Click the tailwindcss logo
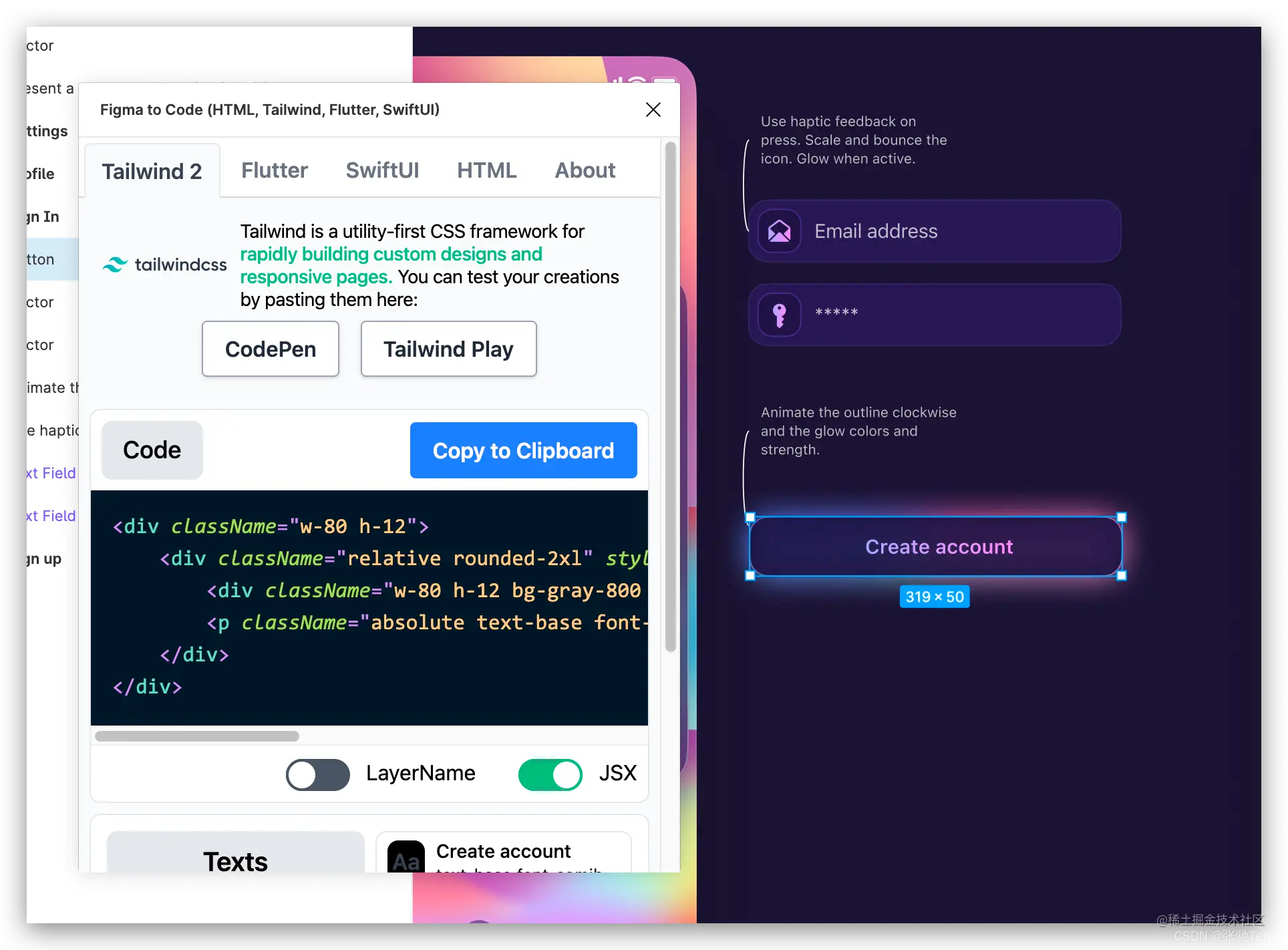The height and width of the screenshot is (950, 1288). coord(164,265)
